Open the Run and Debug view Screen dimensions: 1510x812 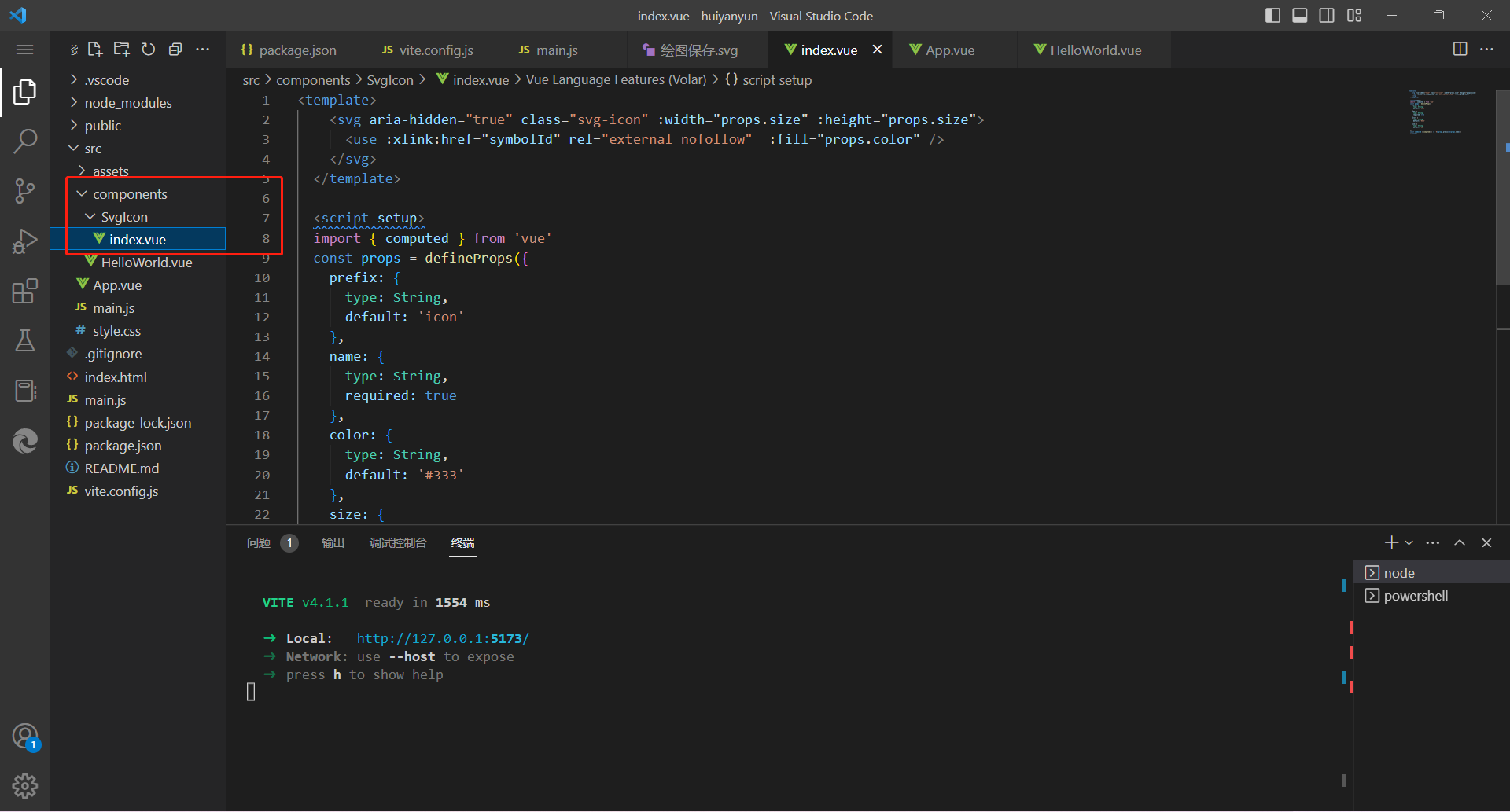pos(25,241)
